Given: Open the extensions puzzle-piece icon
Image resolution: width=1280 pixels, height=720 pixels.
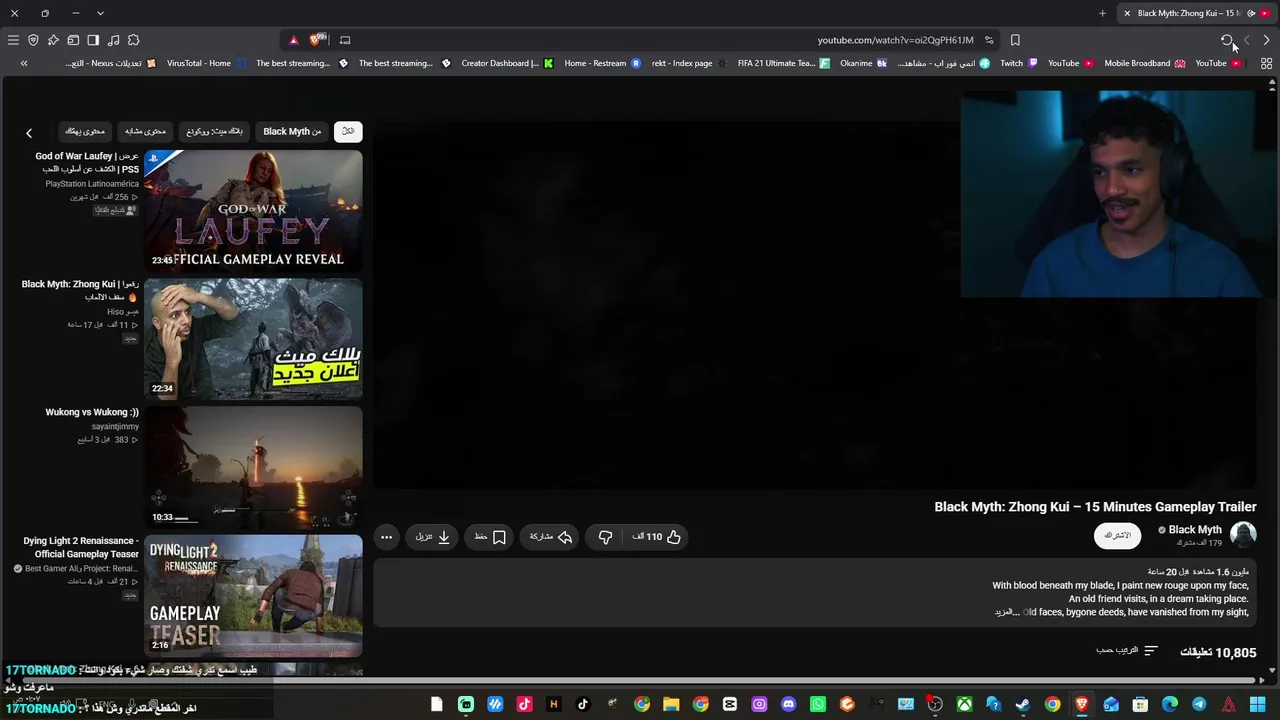Looking at the screenshot, I should [x=133, y=40].
